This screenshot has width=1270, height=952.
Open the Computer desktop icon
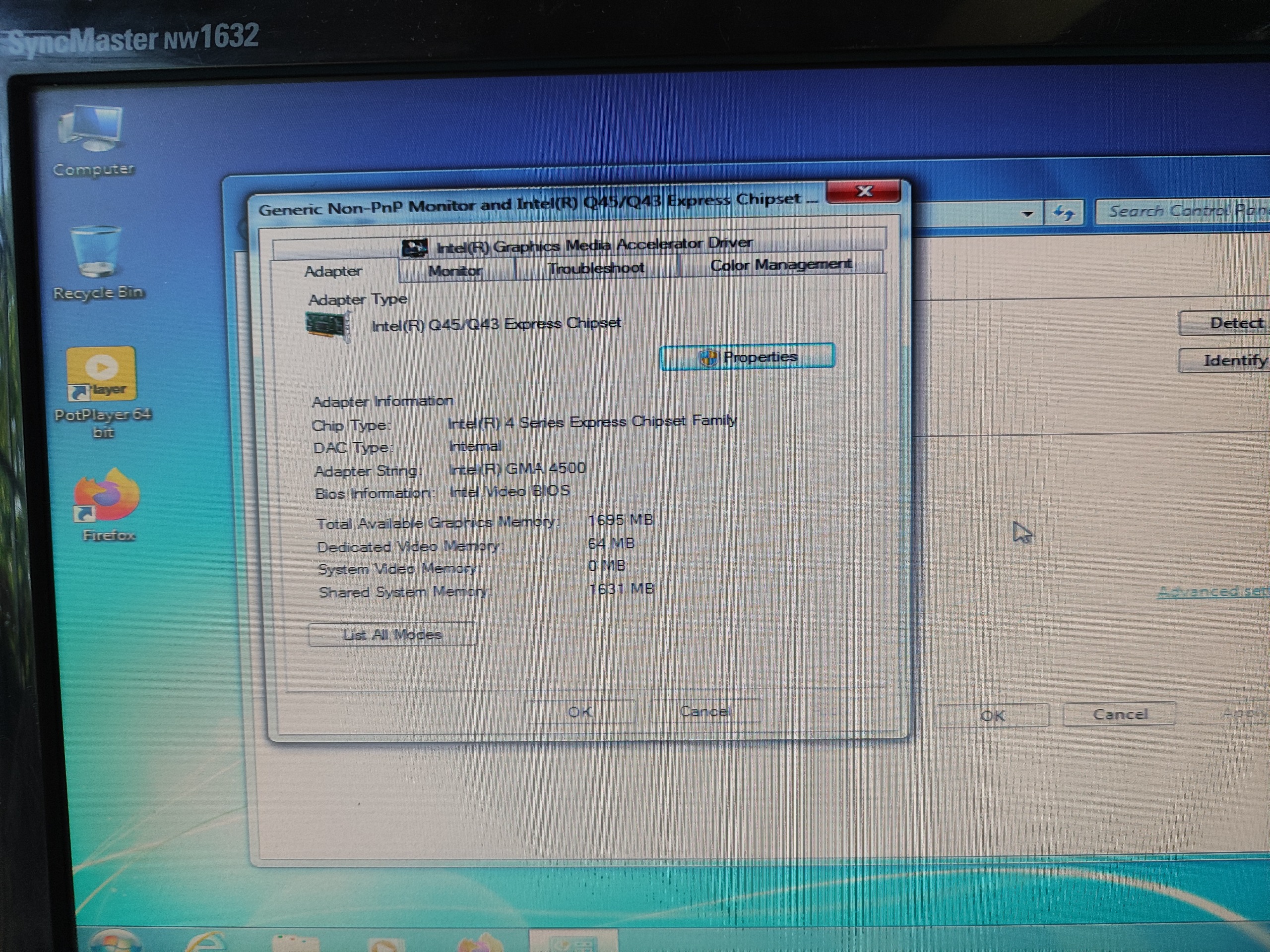click(x=92, y=141)
